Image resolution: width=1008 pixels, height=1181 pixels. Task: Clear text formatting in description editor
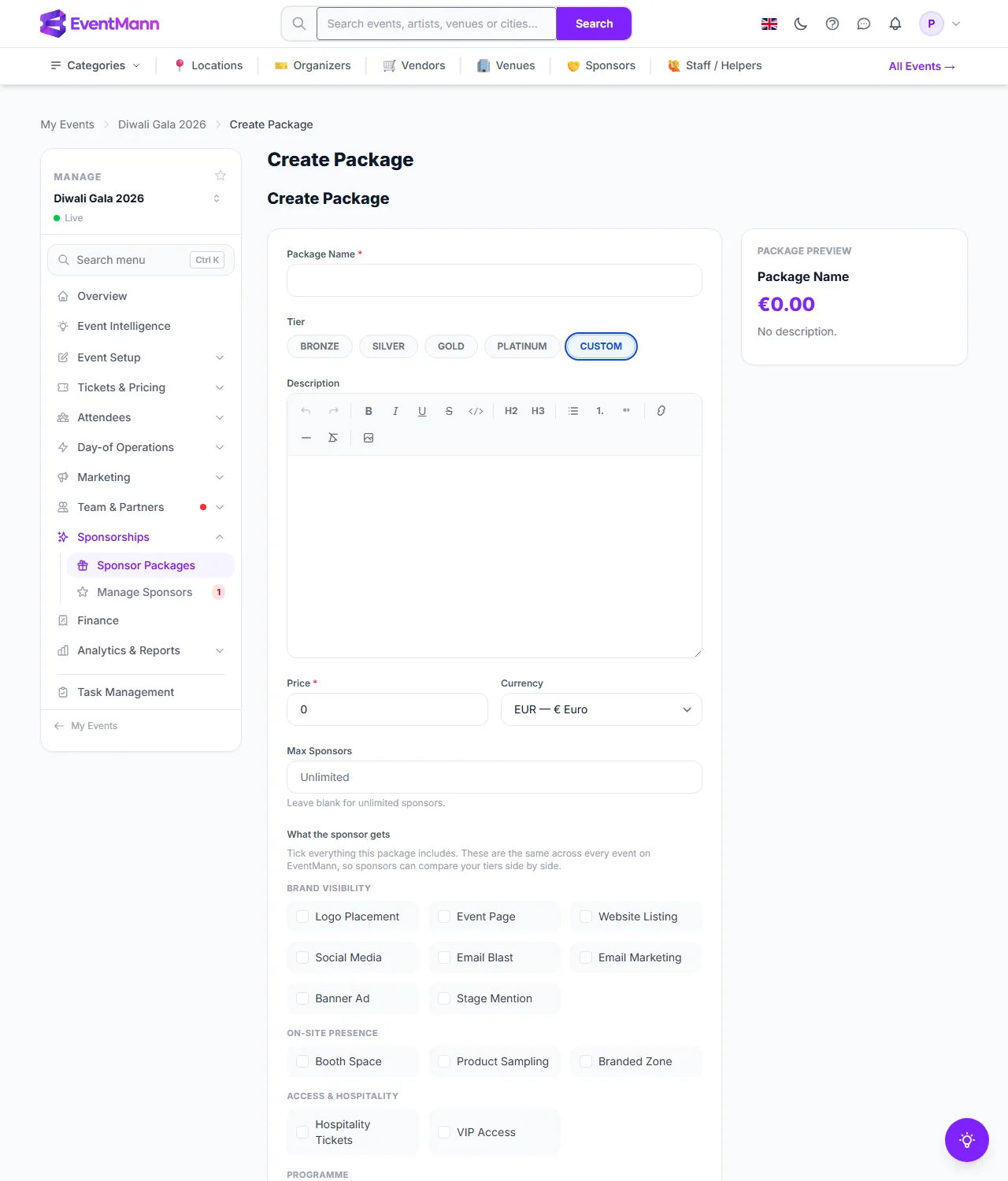333,438
